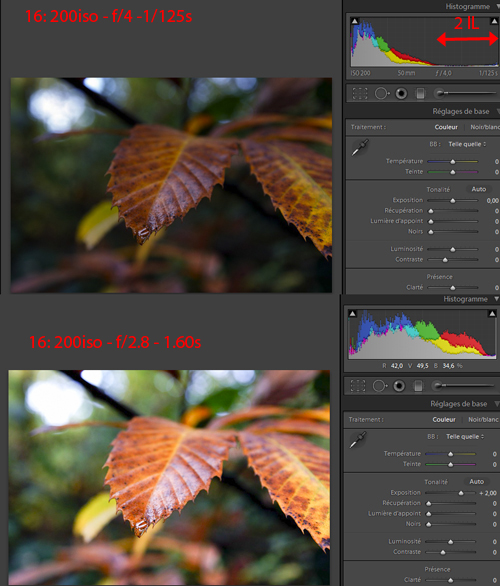Click Teinte slider in upper panel

pyautogui.click(x=453, y=172)
